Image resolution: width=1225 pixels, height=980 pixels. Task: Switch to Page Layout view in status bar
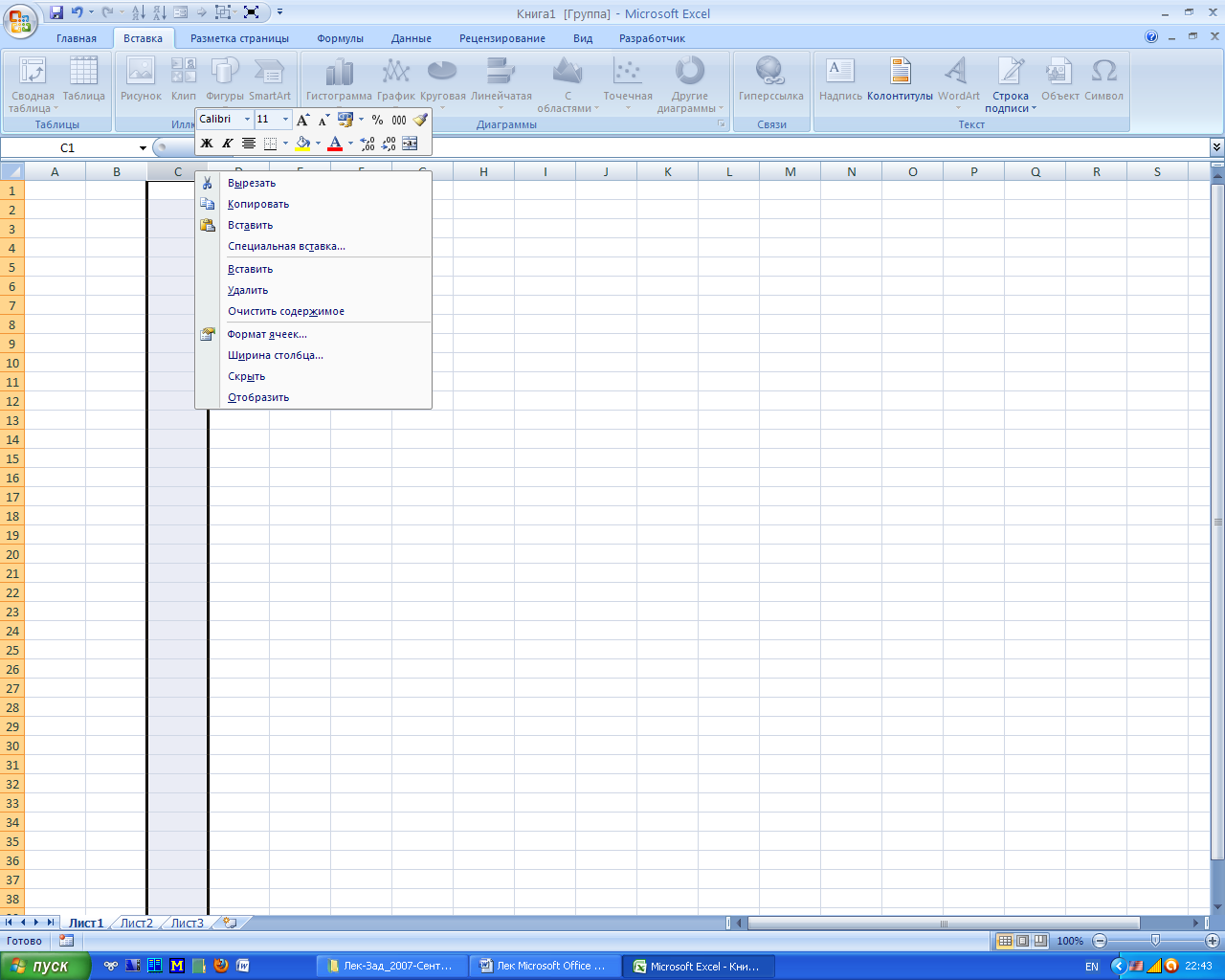tap(1022, 941)
